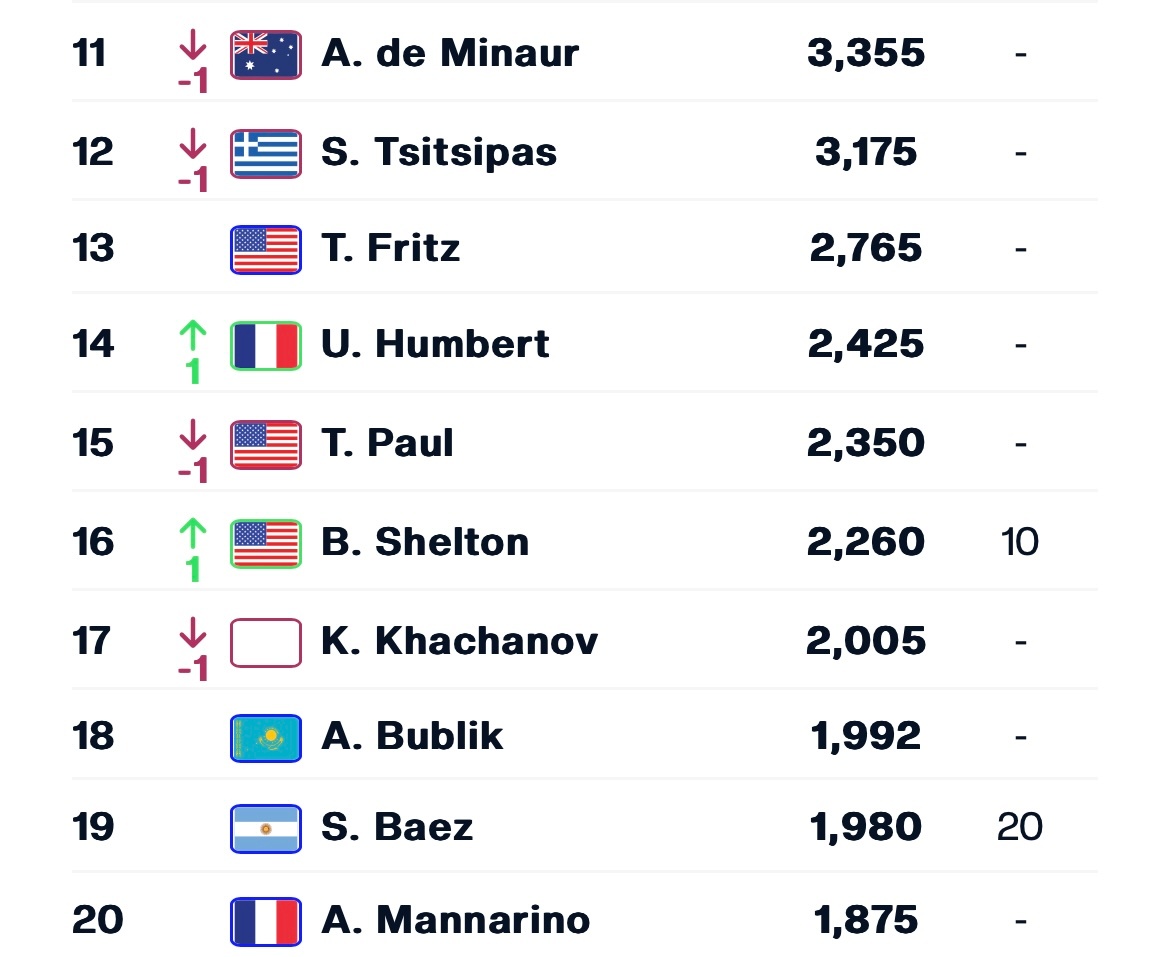Click B. Shelton's 2,260 points value
Screen dimensions: 1170x957
(x=866, y=542)
